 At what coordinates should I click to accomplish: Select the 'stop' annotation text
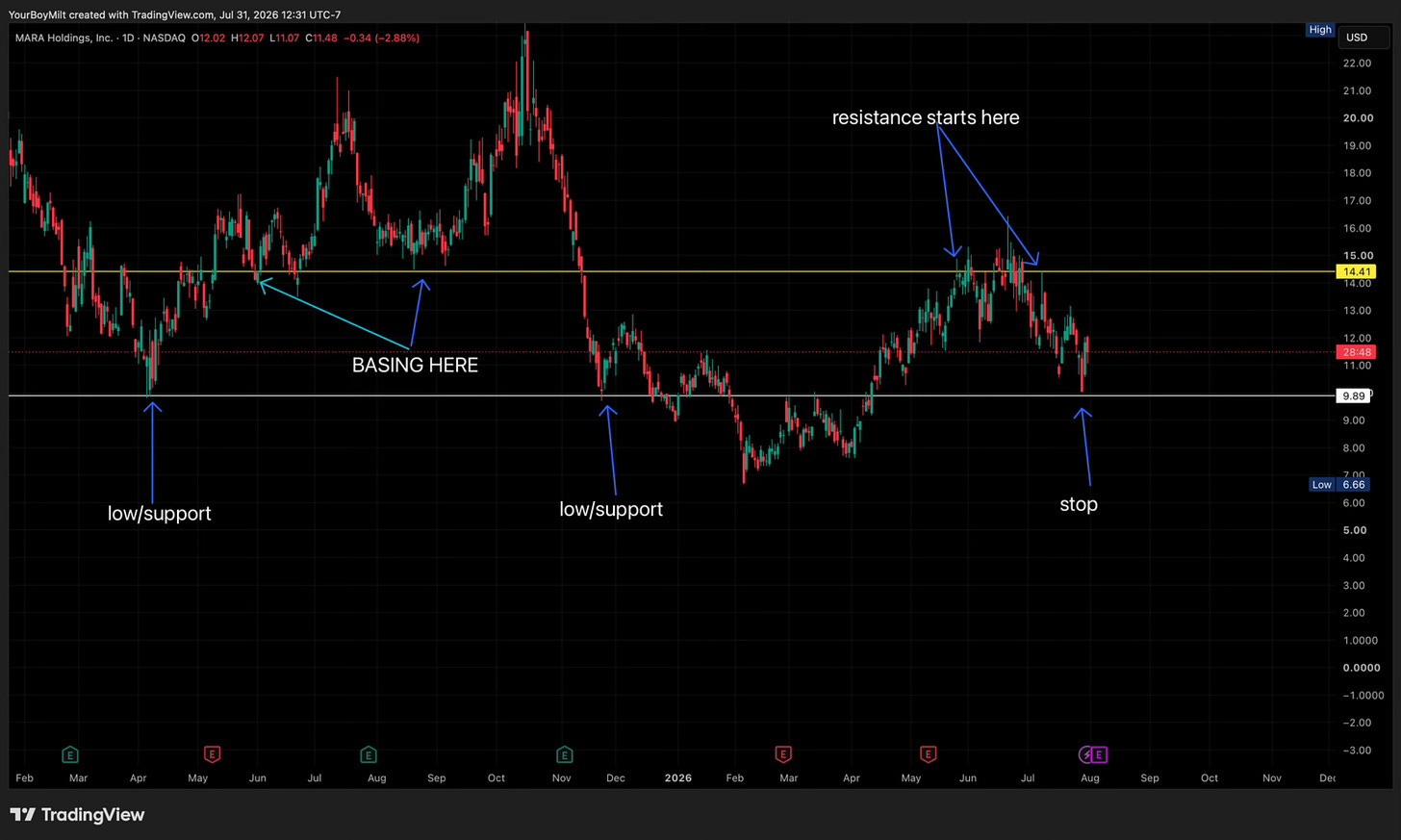[1079, 504]
